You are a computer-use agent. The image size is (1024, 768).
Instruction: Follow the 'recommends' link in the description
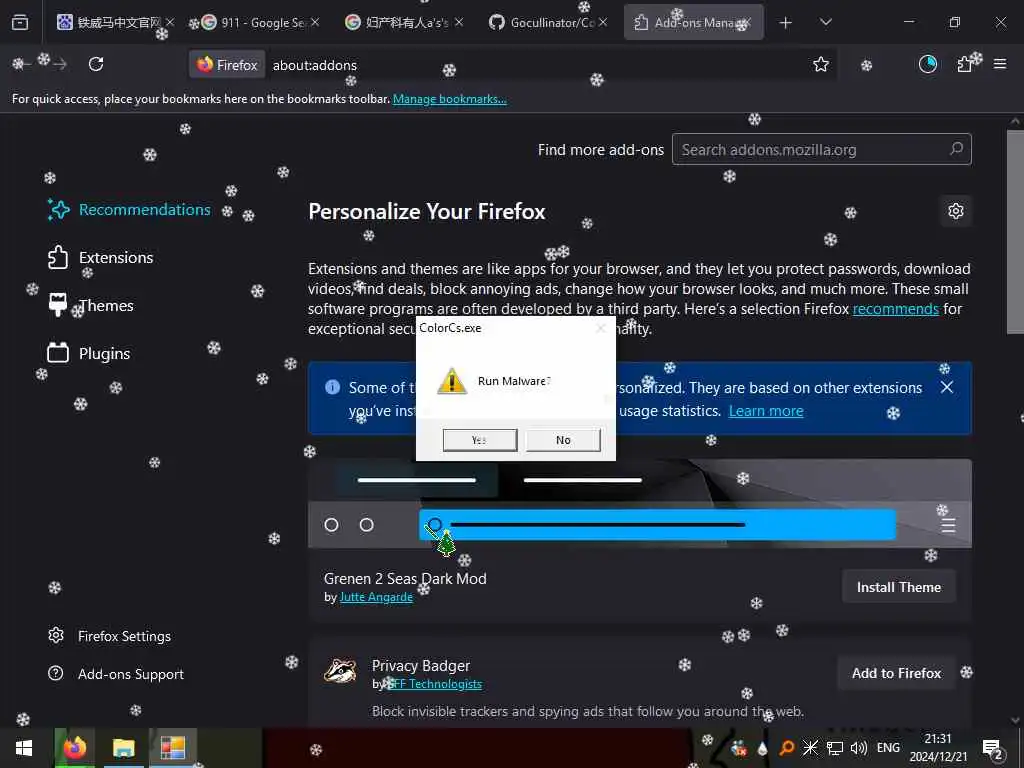tap(895, 309)
